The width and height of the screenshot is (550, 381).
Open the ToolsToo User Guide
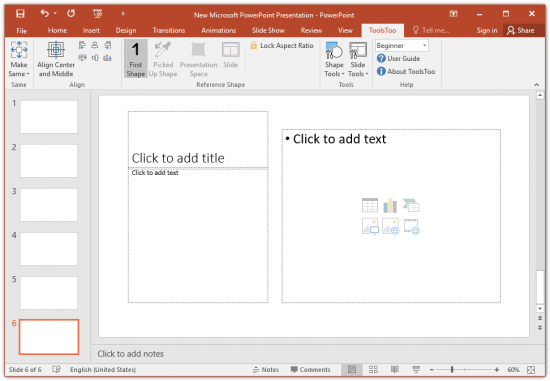coord(398,59)
